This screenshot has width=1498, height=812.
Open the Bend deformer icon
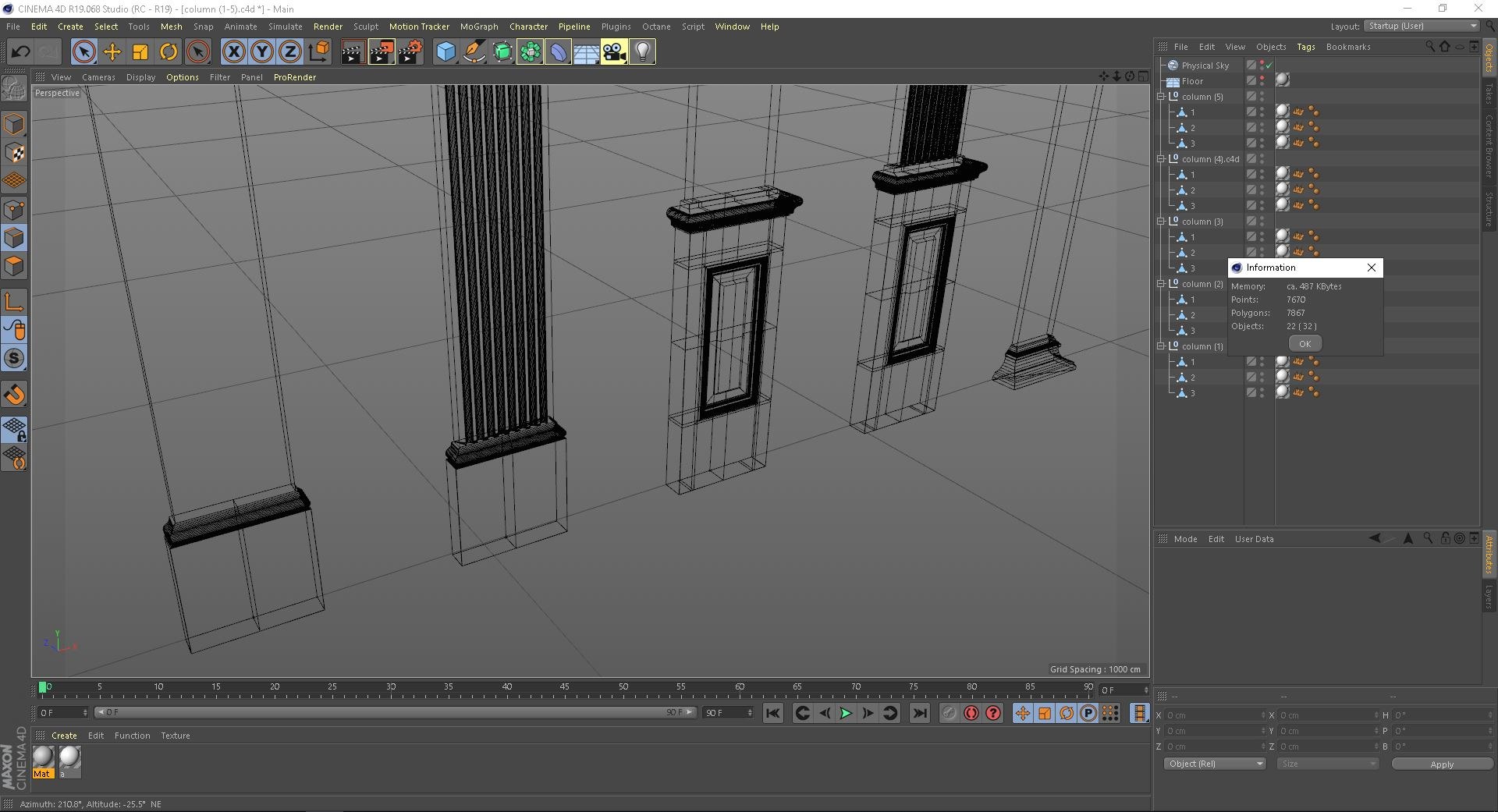click(559, 52)
